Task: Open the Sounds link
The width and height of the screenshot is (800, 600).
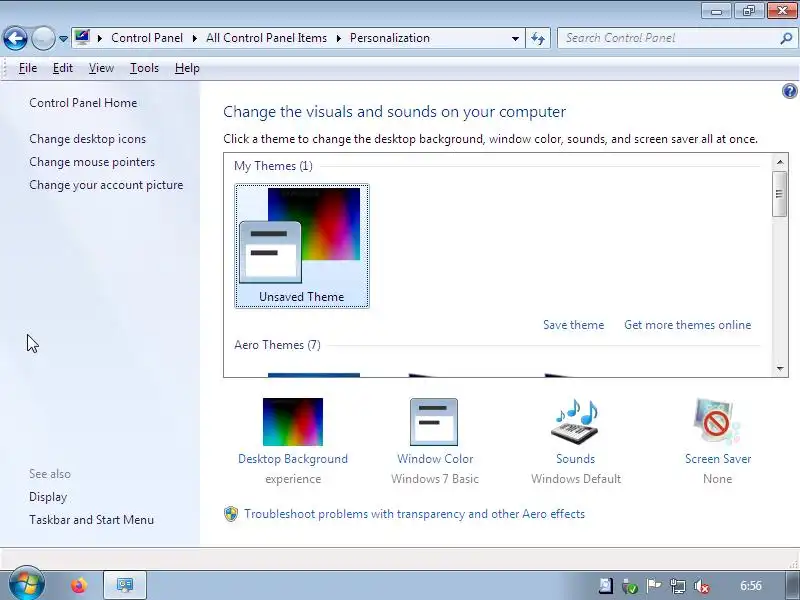Action: 576,459
